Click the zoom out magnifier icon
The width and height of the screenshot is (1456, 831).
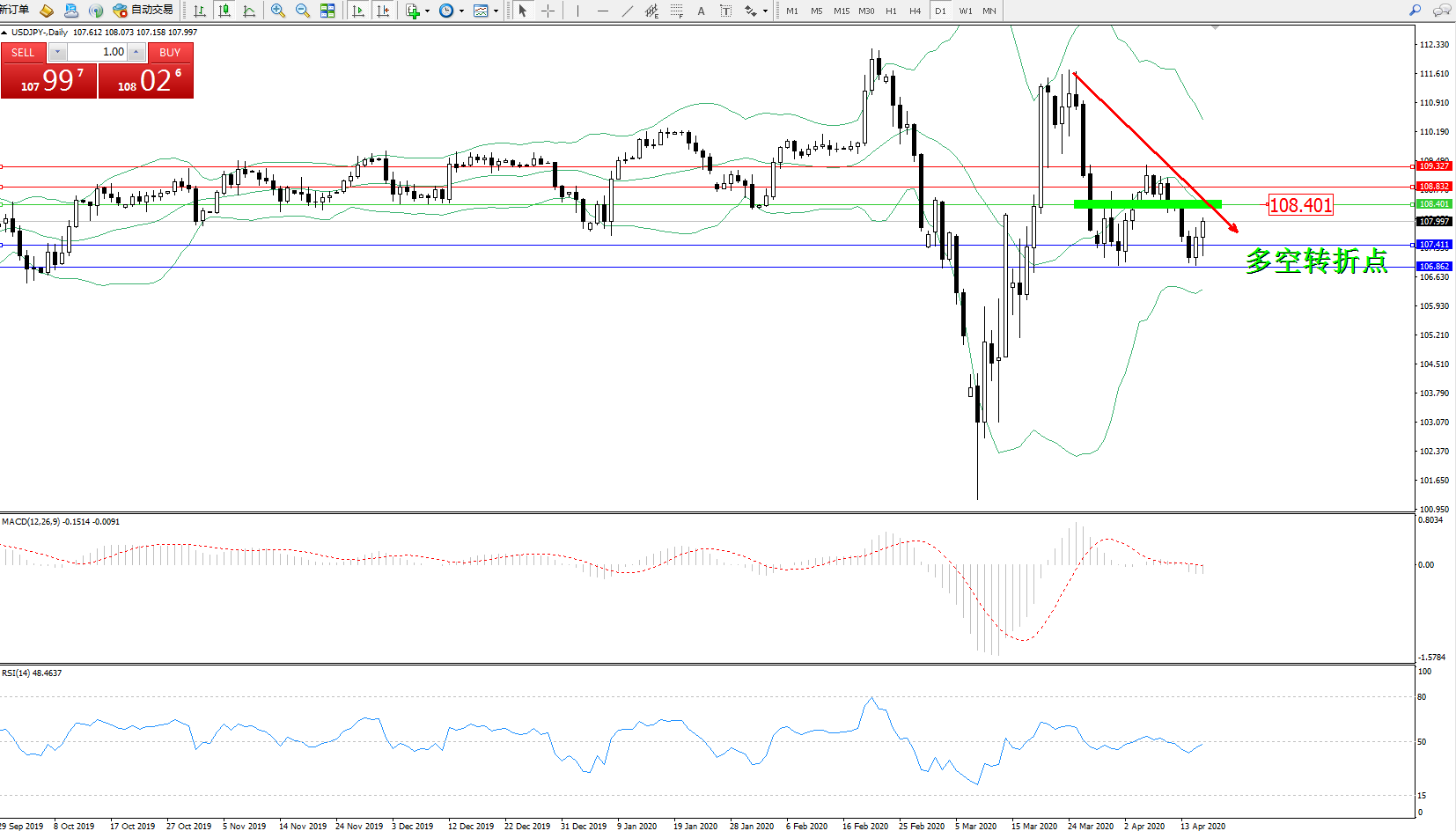point(303,11)
